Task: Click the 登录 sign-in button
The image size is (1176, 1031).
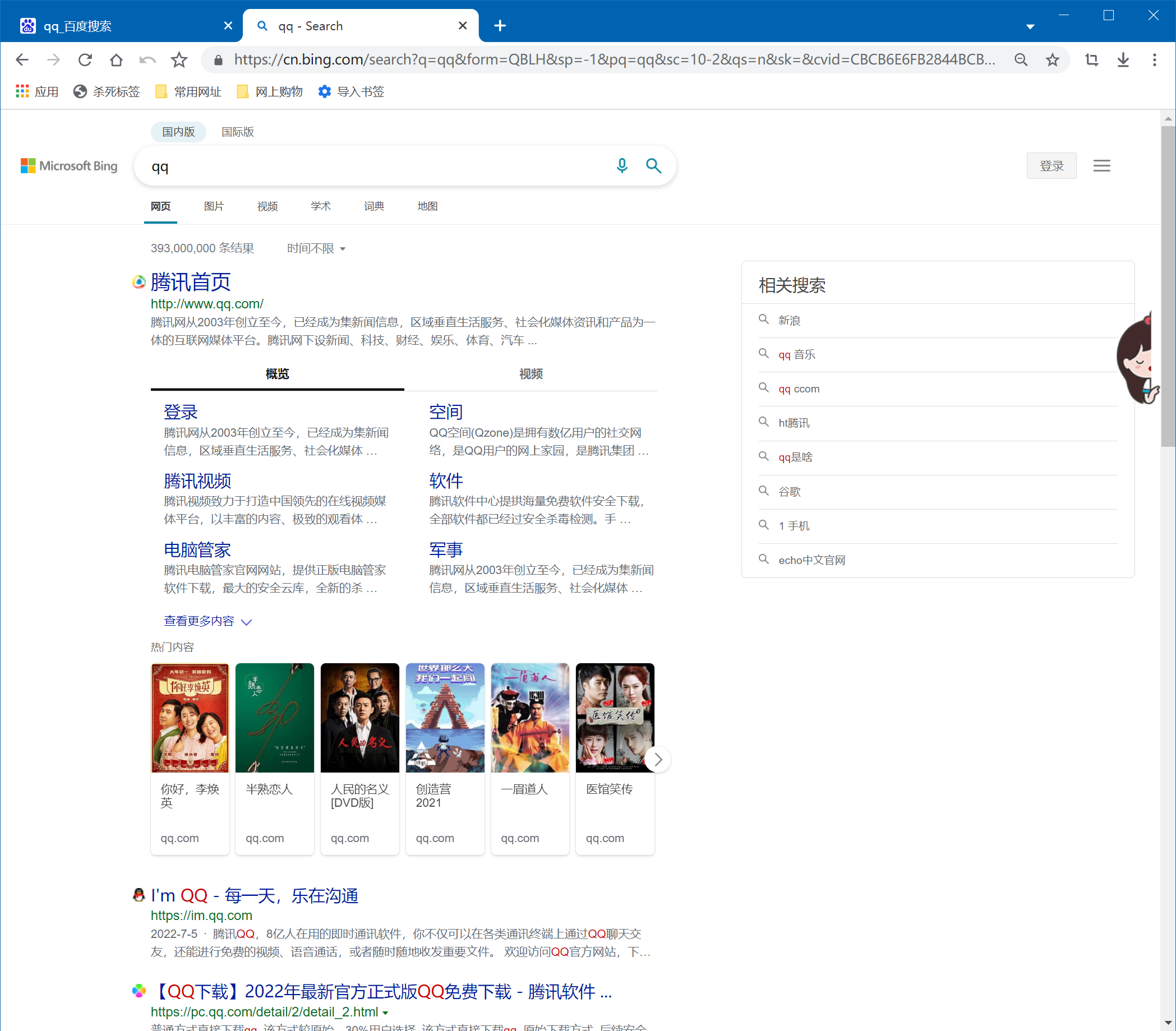Action: [x=1051, y=165]
